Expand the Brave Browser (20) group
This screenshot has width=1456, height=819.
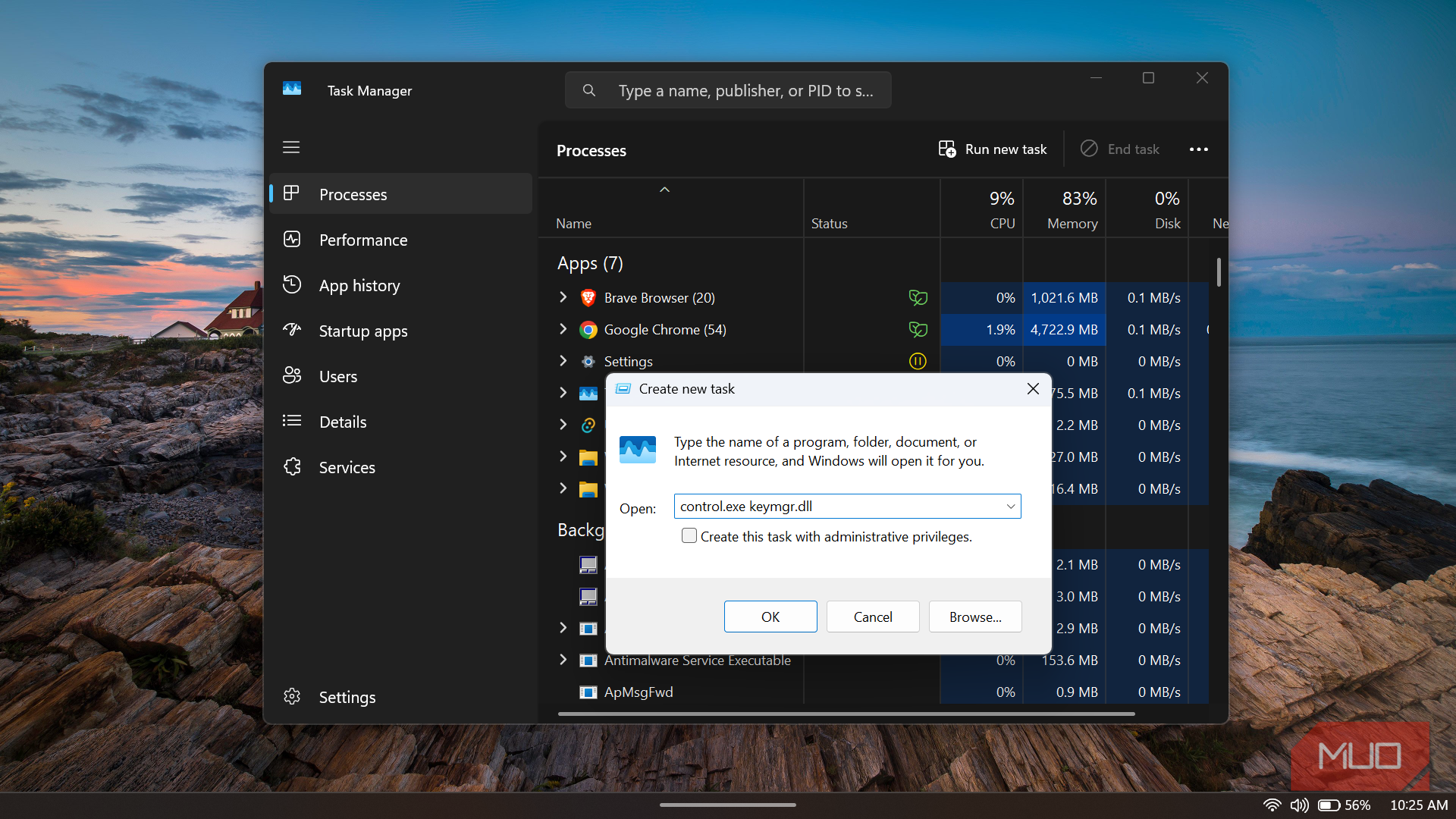[563, 297]
